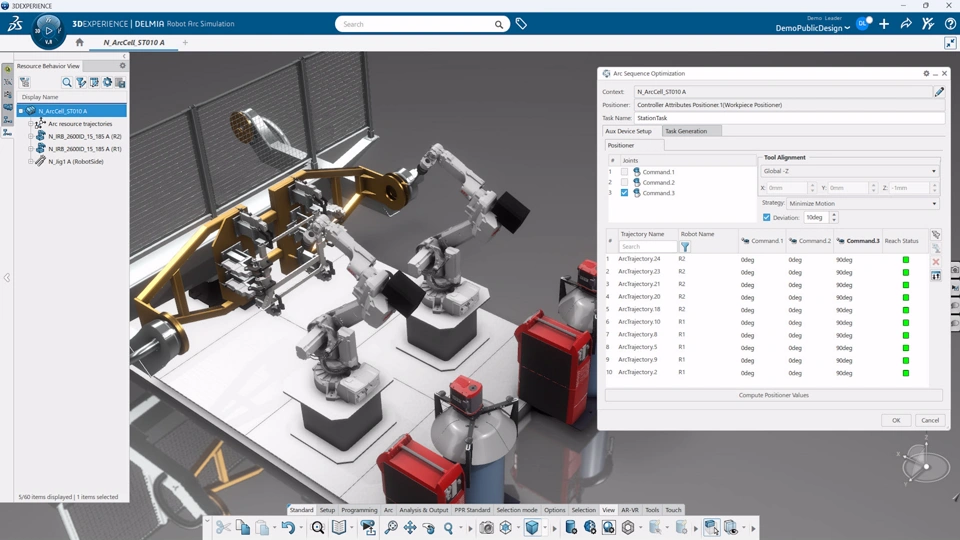The height and width of the screenshot is (540, 960).
Task: Click the Task Name field StationTask
Action: [x=789, y=118]
